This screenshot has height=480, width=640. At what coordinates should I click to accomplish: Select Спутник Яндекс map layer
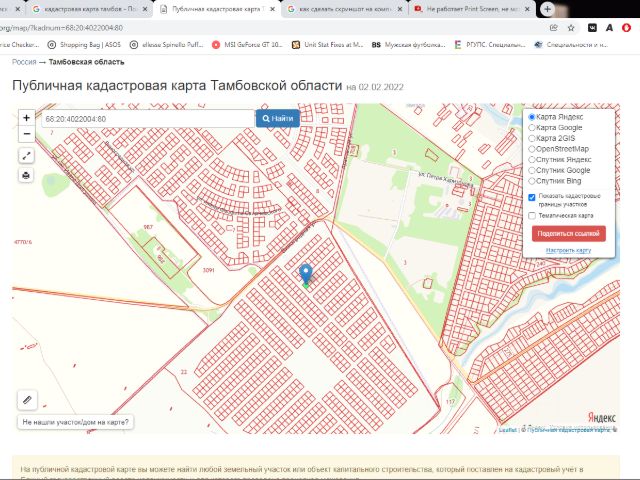pos(532,160)
